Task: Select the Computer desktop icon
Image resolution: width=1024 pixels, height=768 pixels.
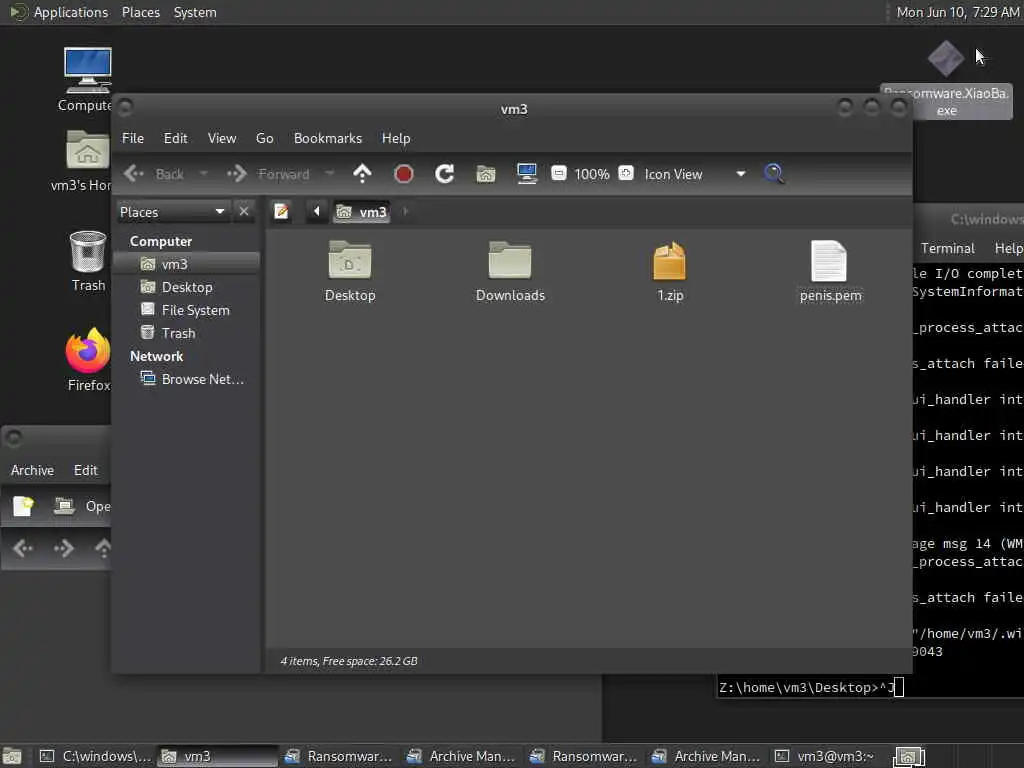Action: point(87,80)
